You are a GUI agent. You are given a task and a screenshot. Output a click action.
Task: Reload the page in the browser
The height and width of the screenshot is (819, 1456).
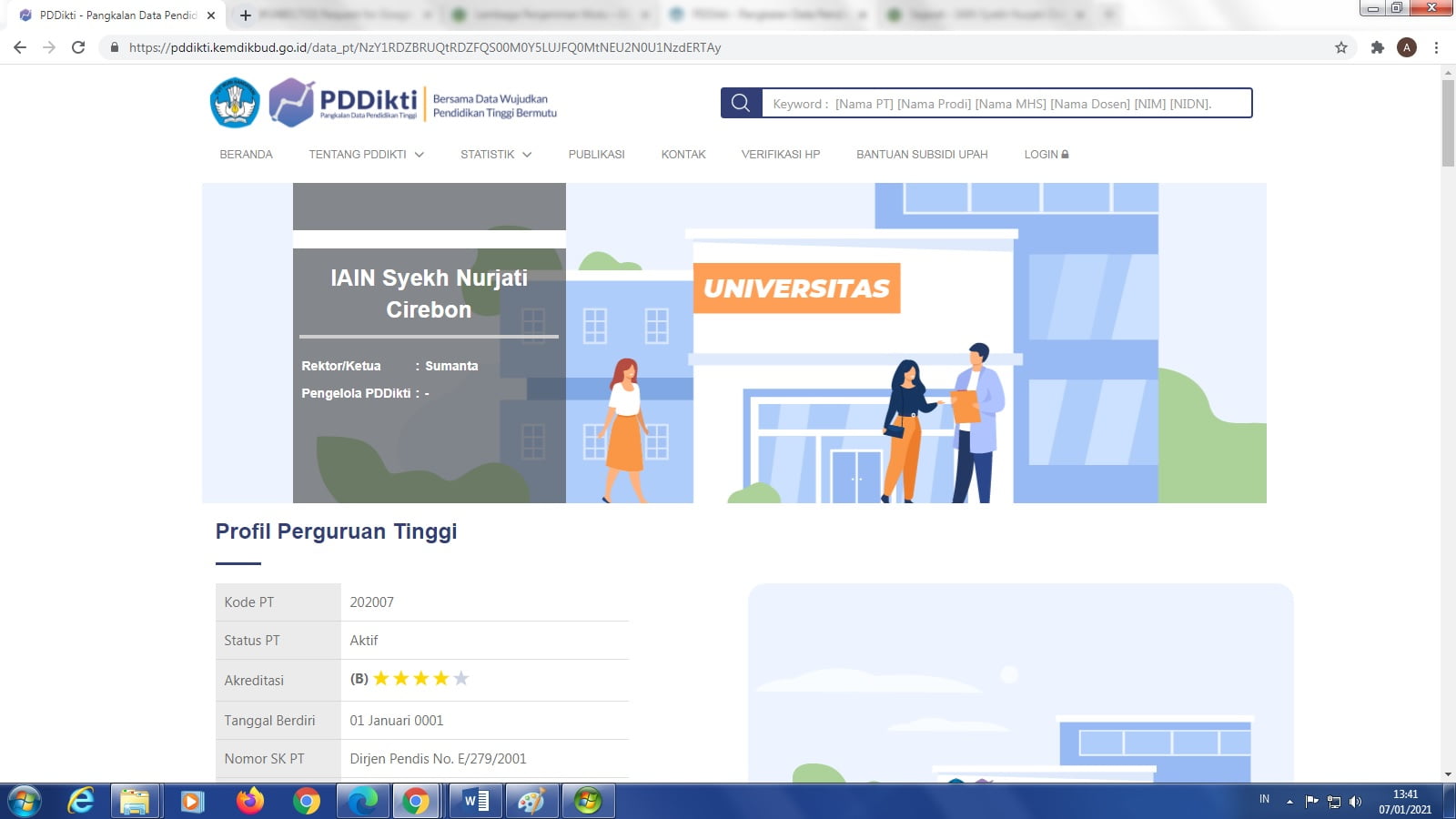point(78,47)
